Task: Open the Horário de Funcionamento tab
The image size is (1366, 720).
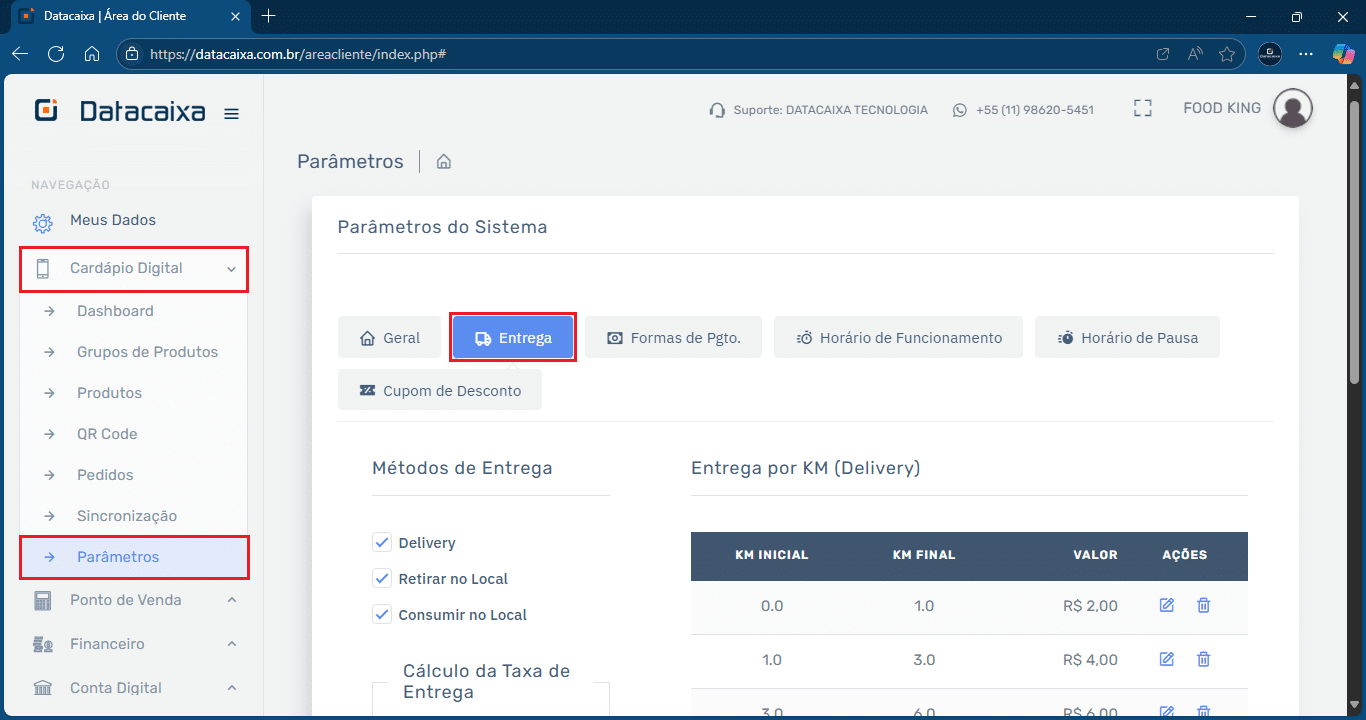Action: [898, 338]
